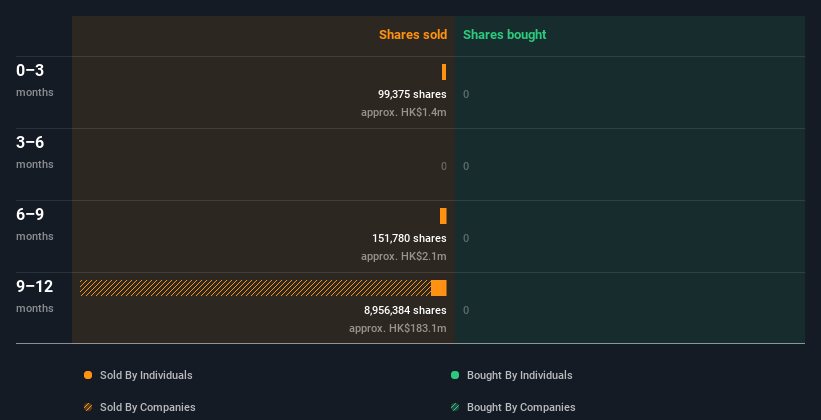Click the '8,956,384 shares' value
Image resolution: width=821 pixels, height=420 pixels.
405,310
